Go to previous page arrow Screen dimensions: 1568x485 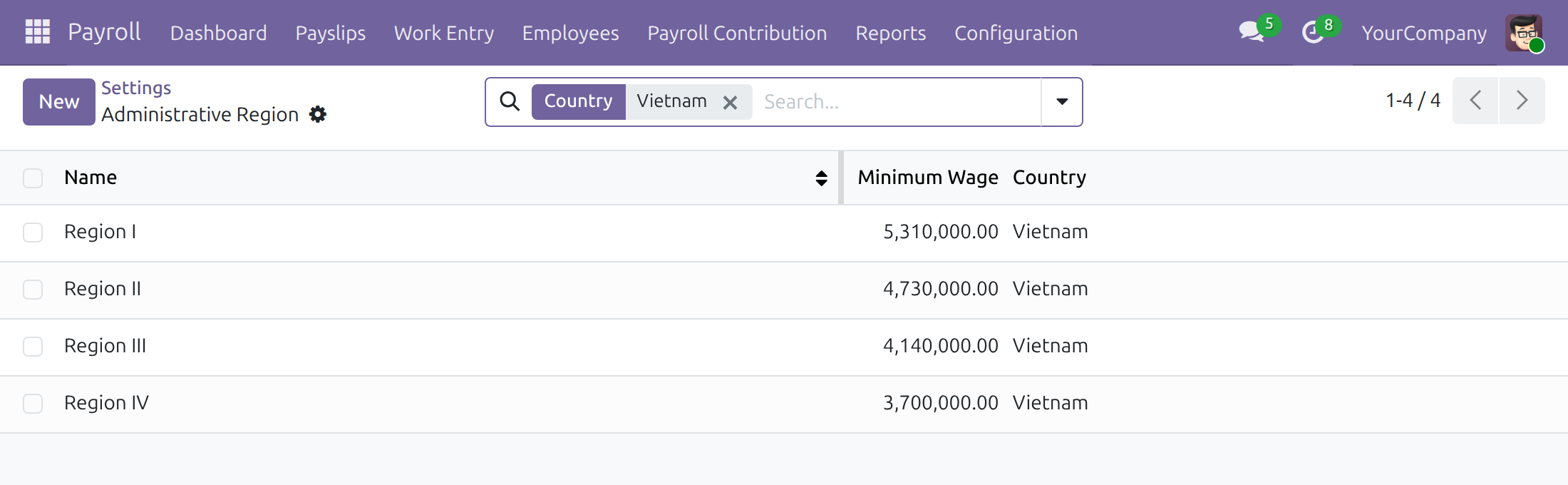coord(1475,101)
